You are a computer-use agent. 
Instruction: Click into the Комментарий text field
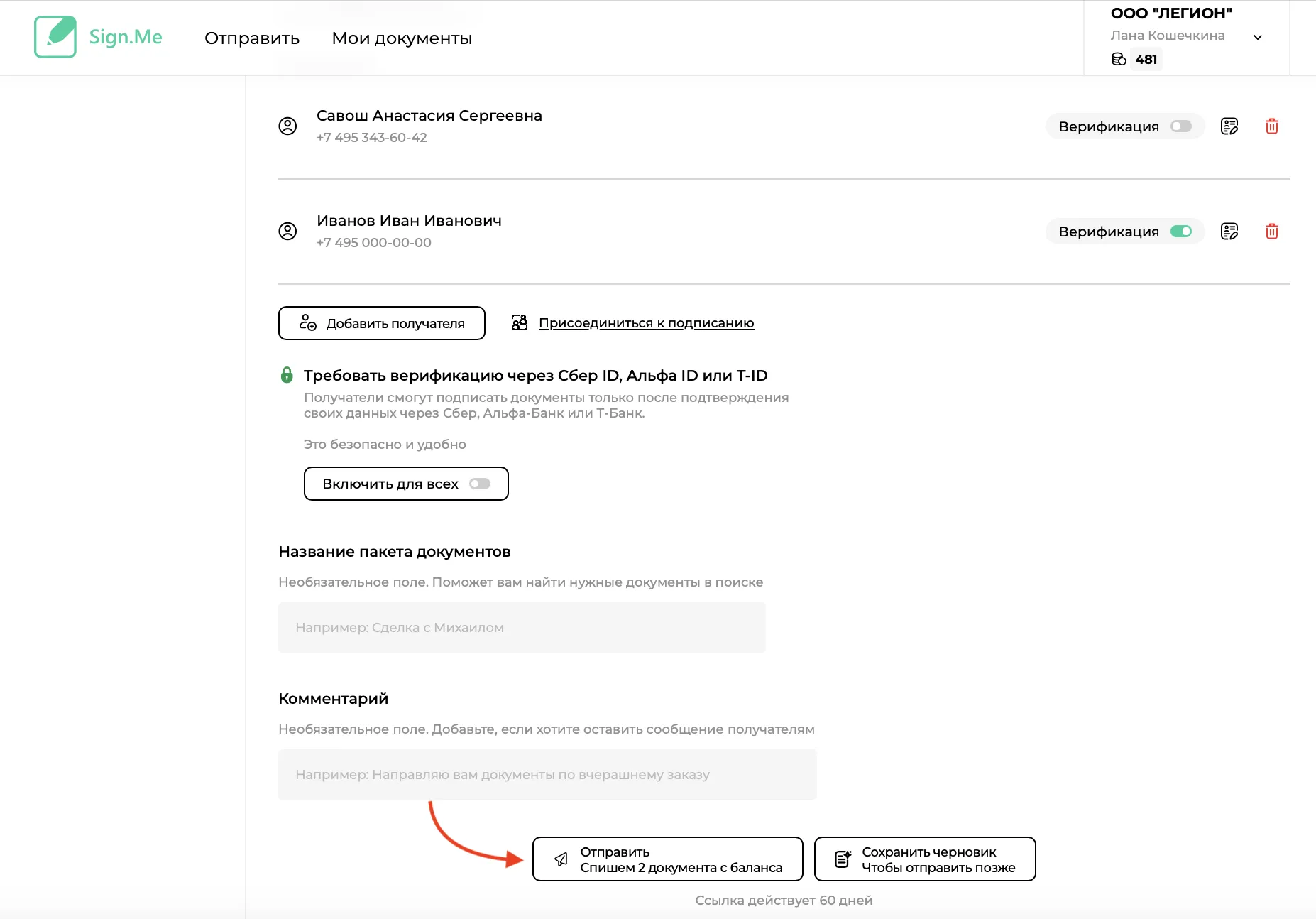click(x=547, y=775)
